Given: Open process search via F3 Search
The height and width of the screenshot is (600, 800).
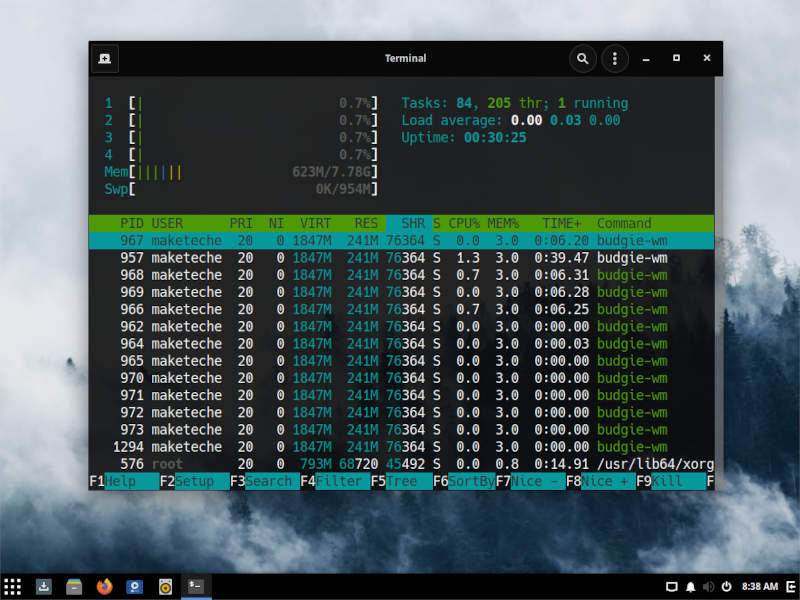Looking at the screenshot, I should 262,481.
